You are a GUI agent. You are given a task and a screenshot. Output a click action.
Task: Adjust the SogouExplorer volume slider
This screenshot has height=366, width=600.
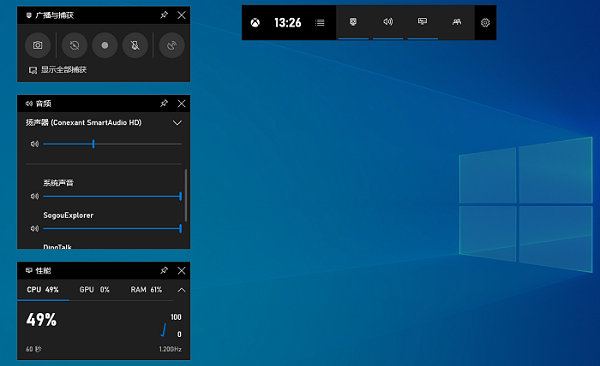(x=112, y=229)
